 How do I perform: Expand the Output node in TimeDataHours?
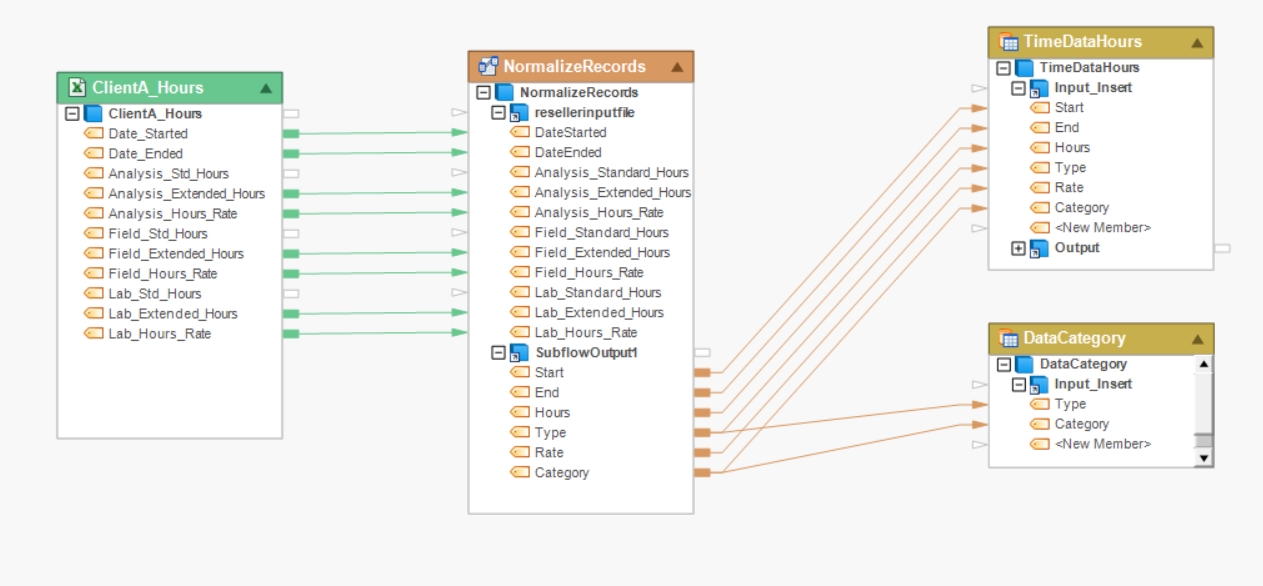click(x=1018, y=248)
